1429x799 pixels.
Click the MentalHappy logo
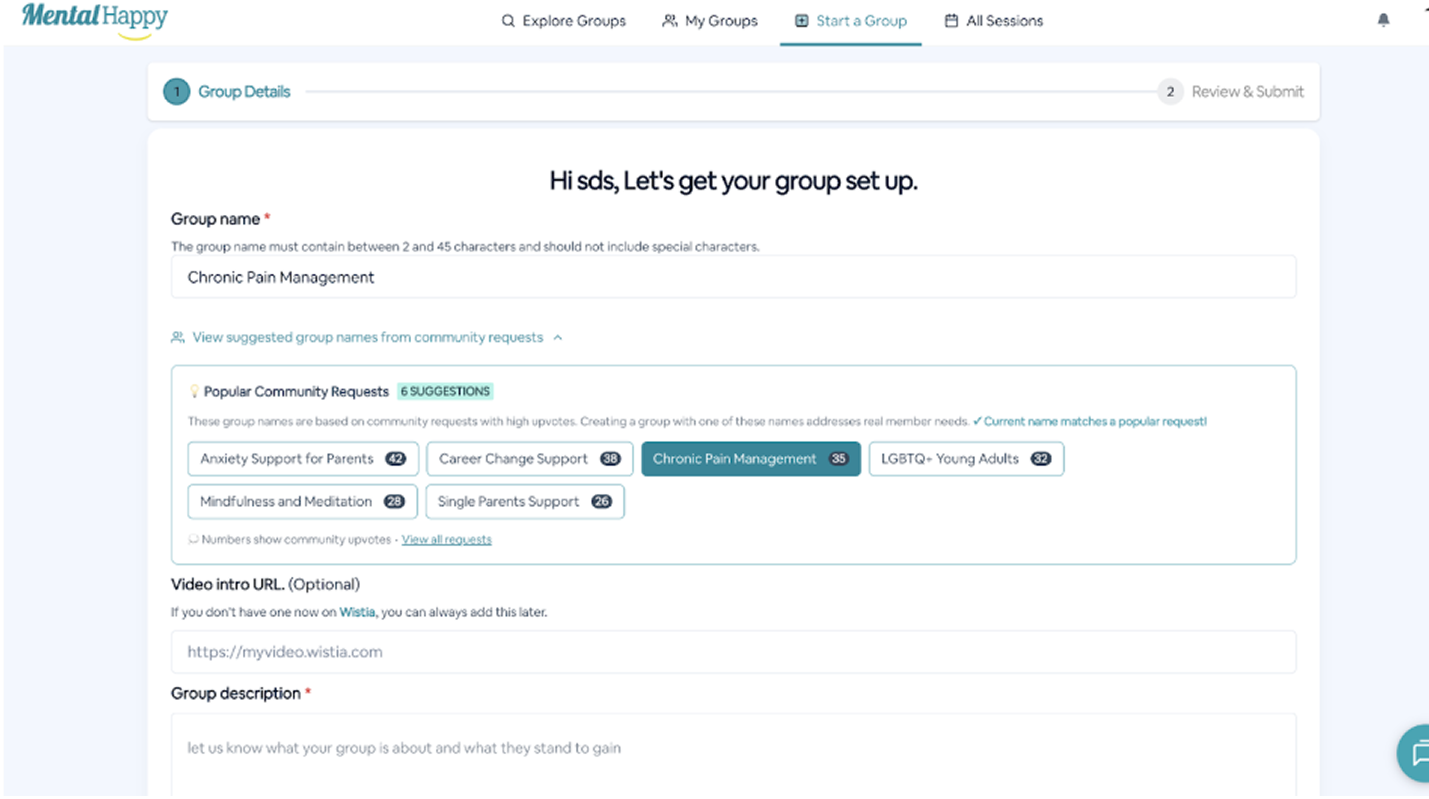tap(93, 18)
